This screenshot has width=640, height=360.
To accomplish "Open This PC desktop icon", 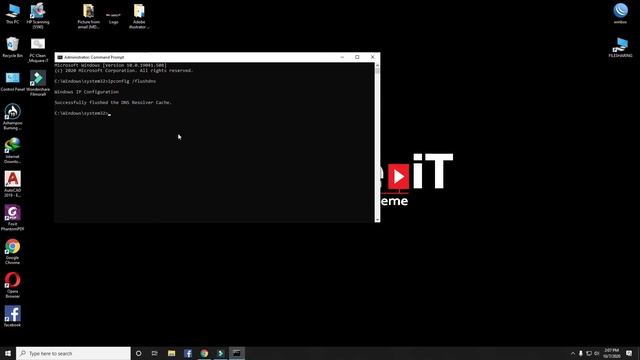I will tap(13, 13).
